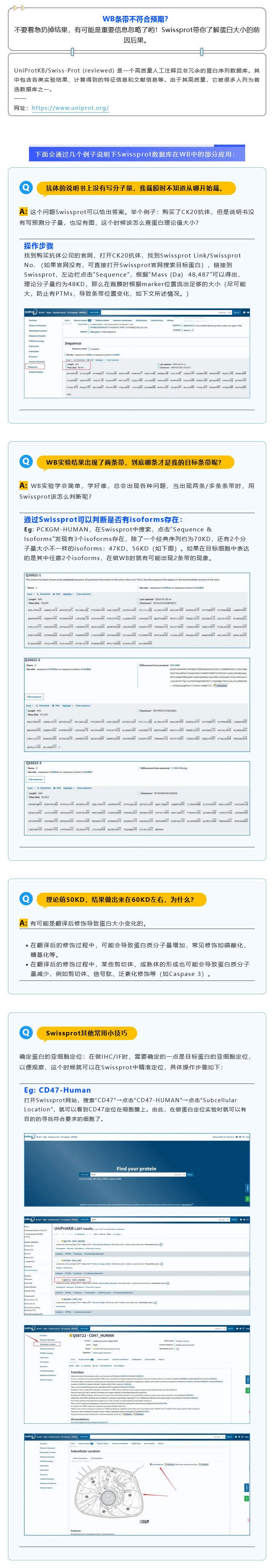Click the Q icon beside the two-bands question
This screenshot has width=273, height=1568.
pyautogui.click(x=26, y=461)
